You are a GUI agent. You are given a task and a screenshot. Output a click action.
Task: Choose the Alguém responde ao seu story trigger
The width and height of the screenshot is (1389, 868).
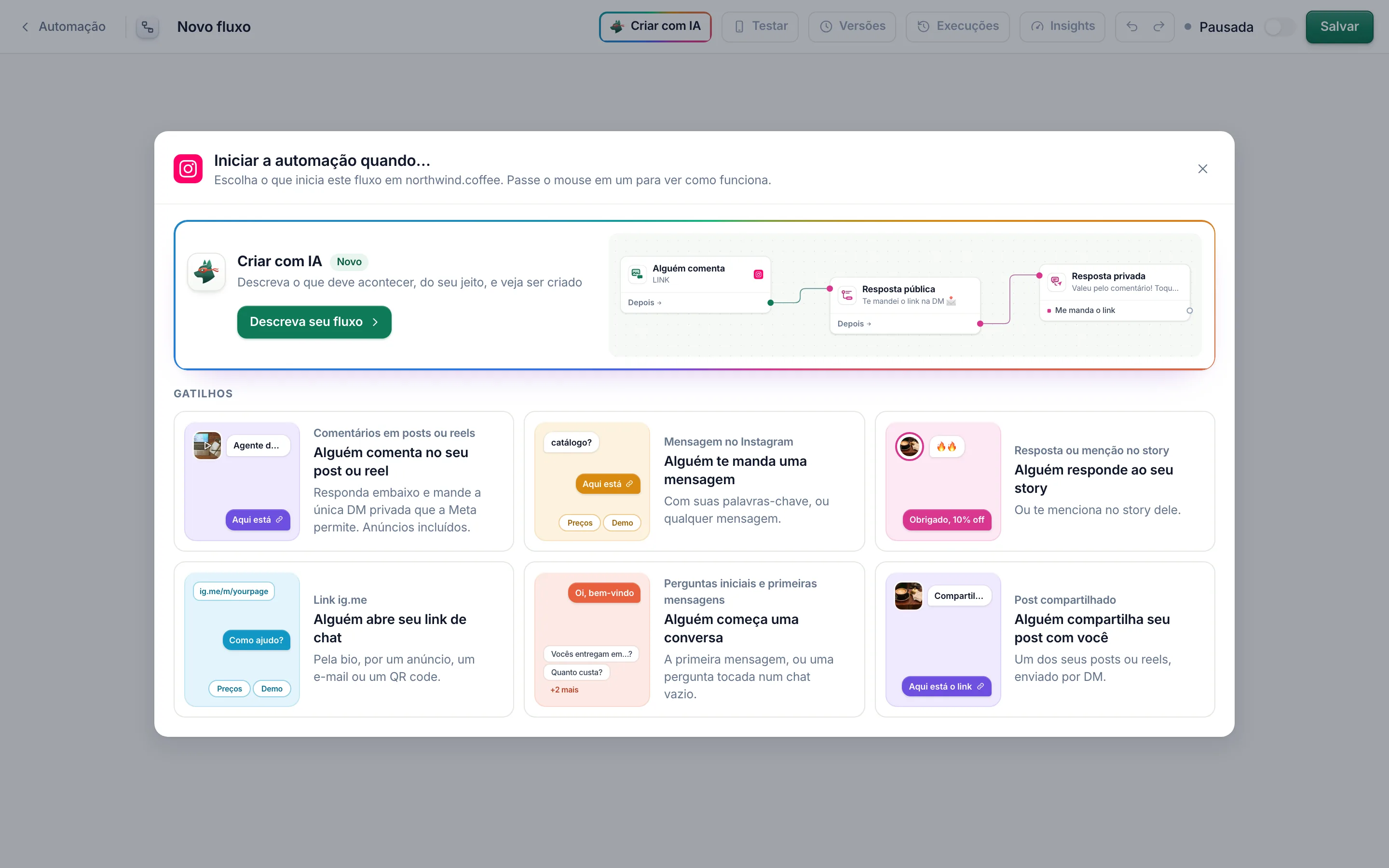point(1045,481)
